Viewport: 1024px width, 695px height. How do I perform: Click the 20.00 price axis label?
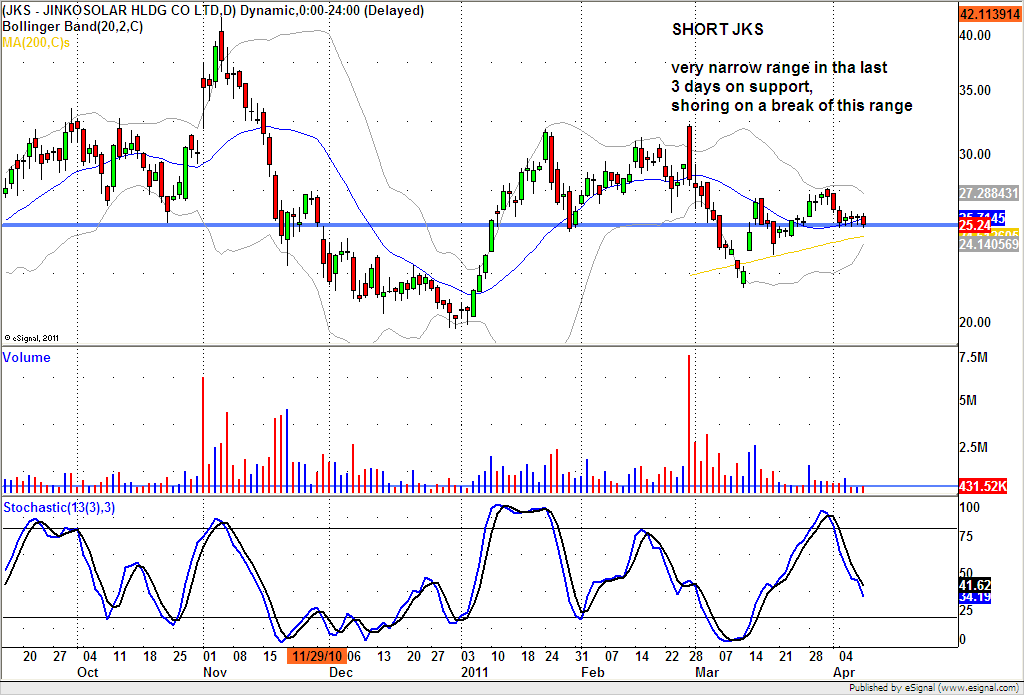coord(975,322)
